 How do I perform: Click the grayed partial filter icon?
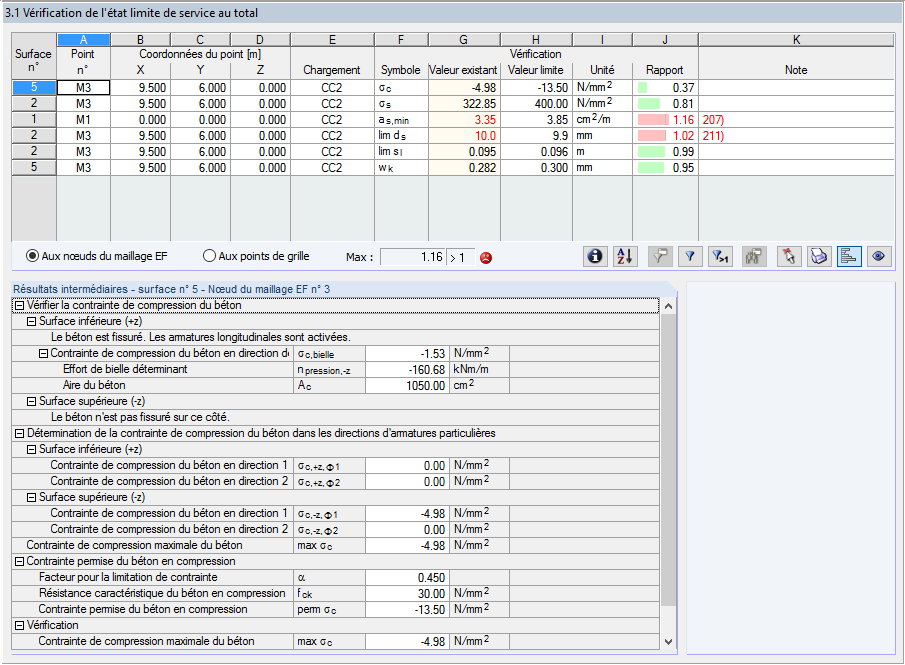pos(660,256)
